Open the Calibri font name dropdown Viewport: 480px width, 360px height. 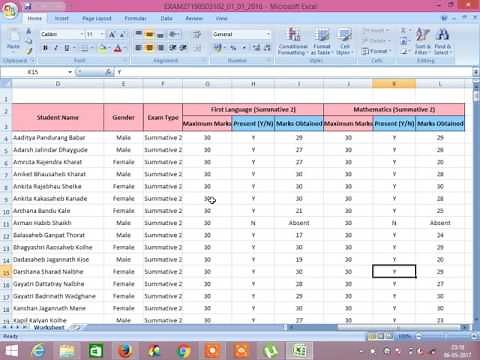pyautogui.click(x=81, y=34)
